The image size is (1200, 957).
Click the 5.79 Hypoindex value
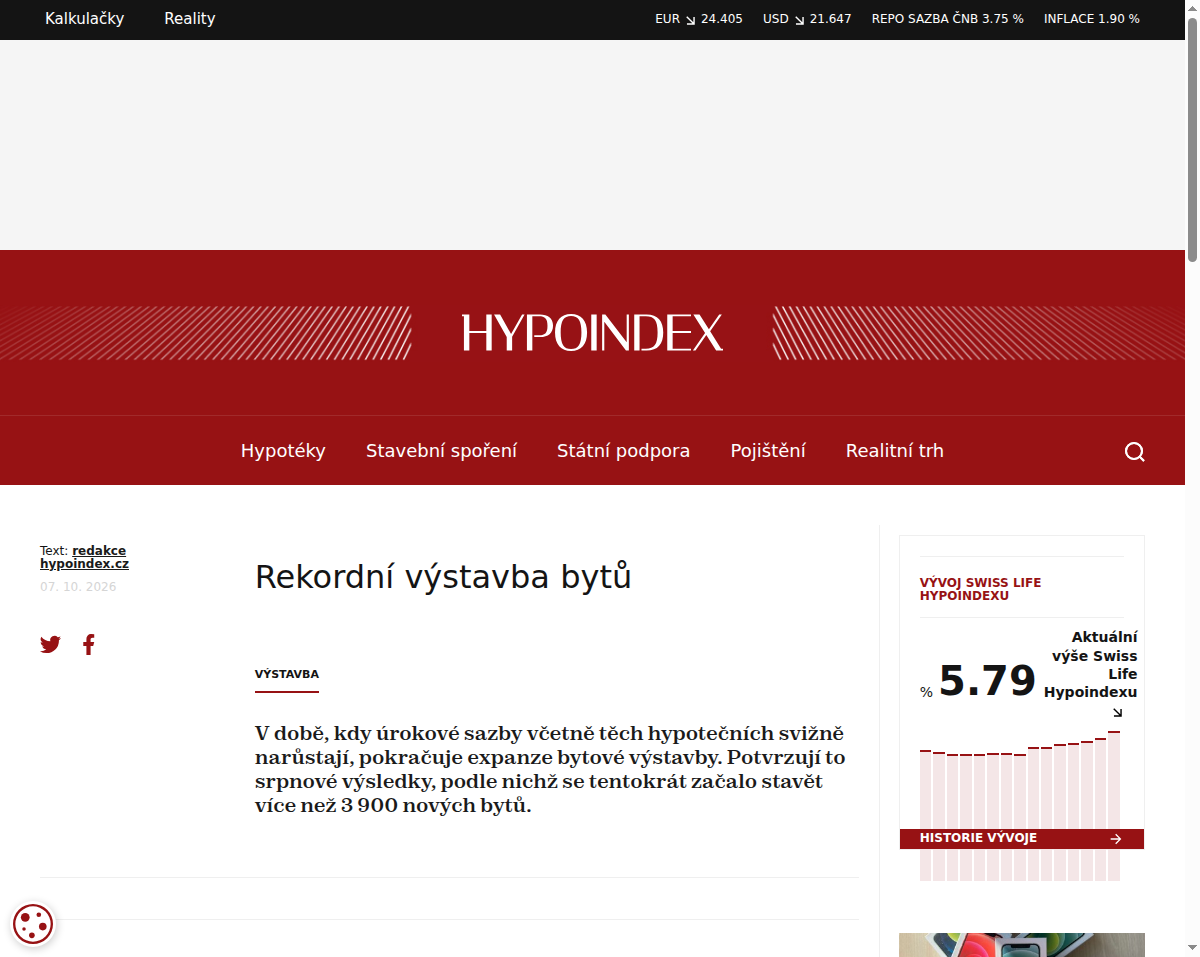987,681
